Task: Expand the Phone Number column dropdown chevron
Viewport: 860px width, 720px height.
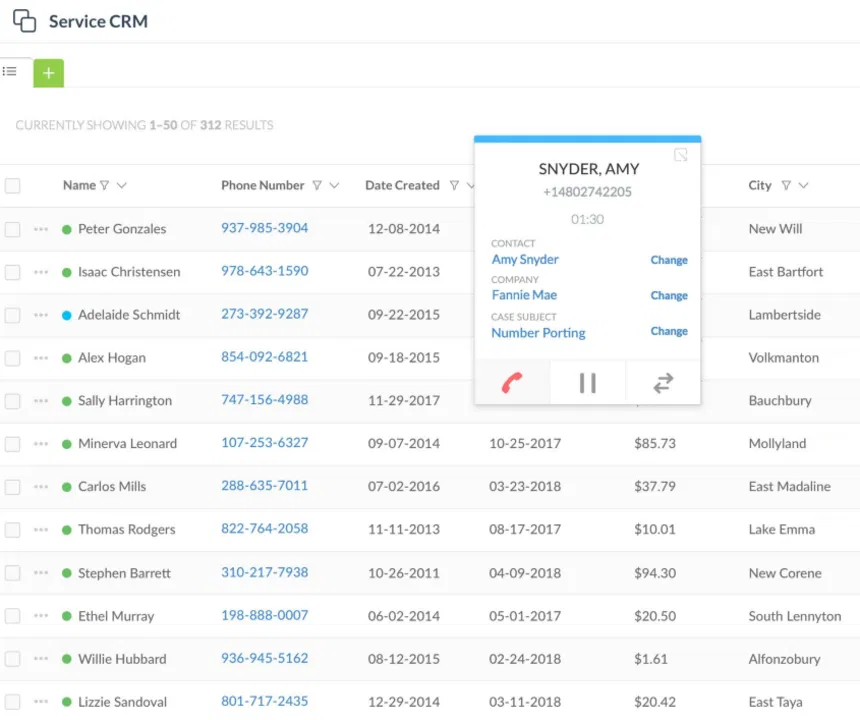Action: tap(334, 185)
